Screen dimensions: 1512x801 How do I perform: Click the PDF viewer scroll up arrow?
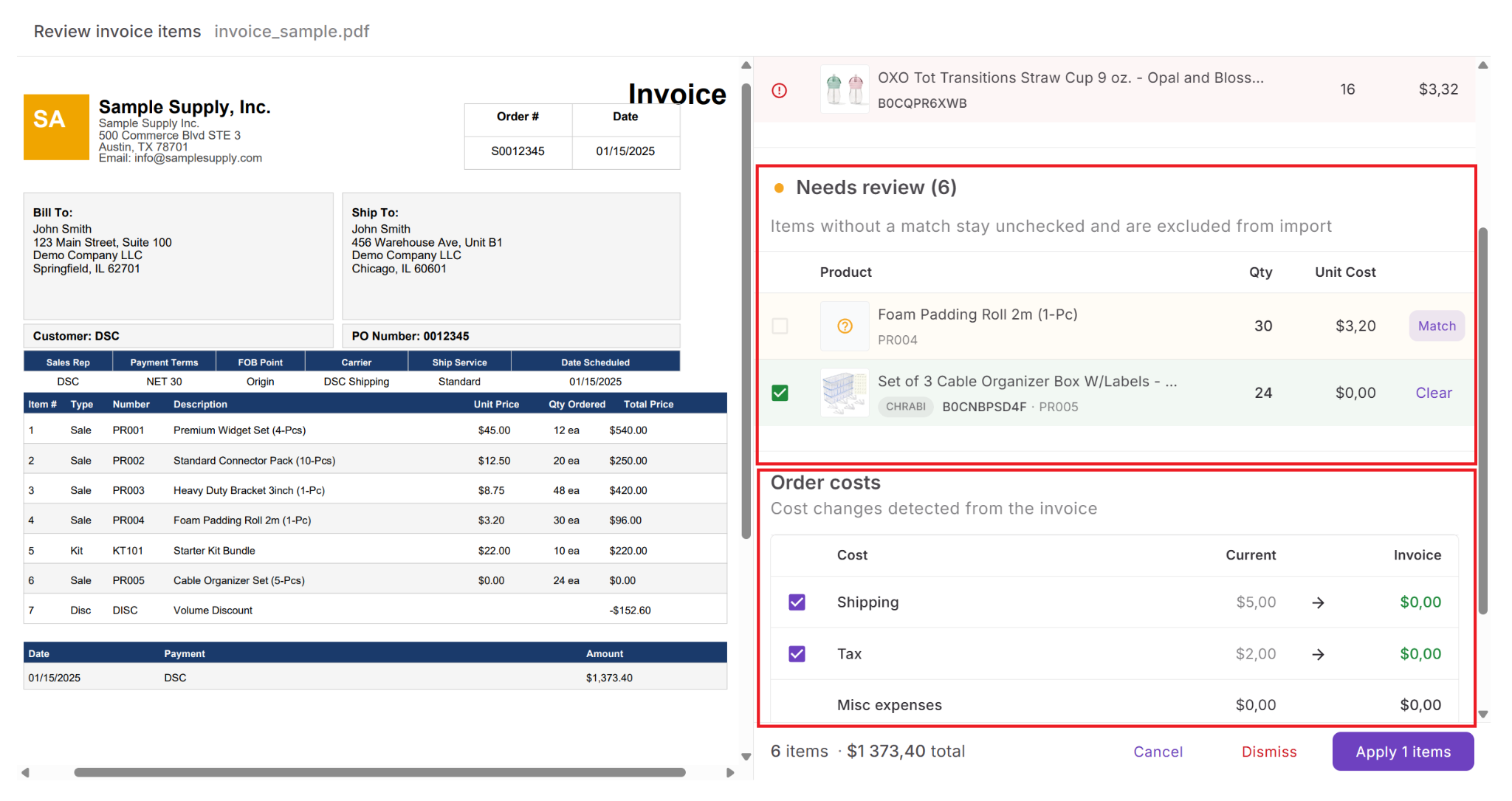(x=746, y=66)
